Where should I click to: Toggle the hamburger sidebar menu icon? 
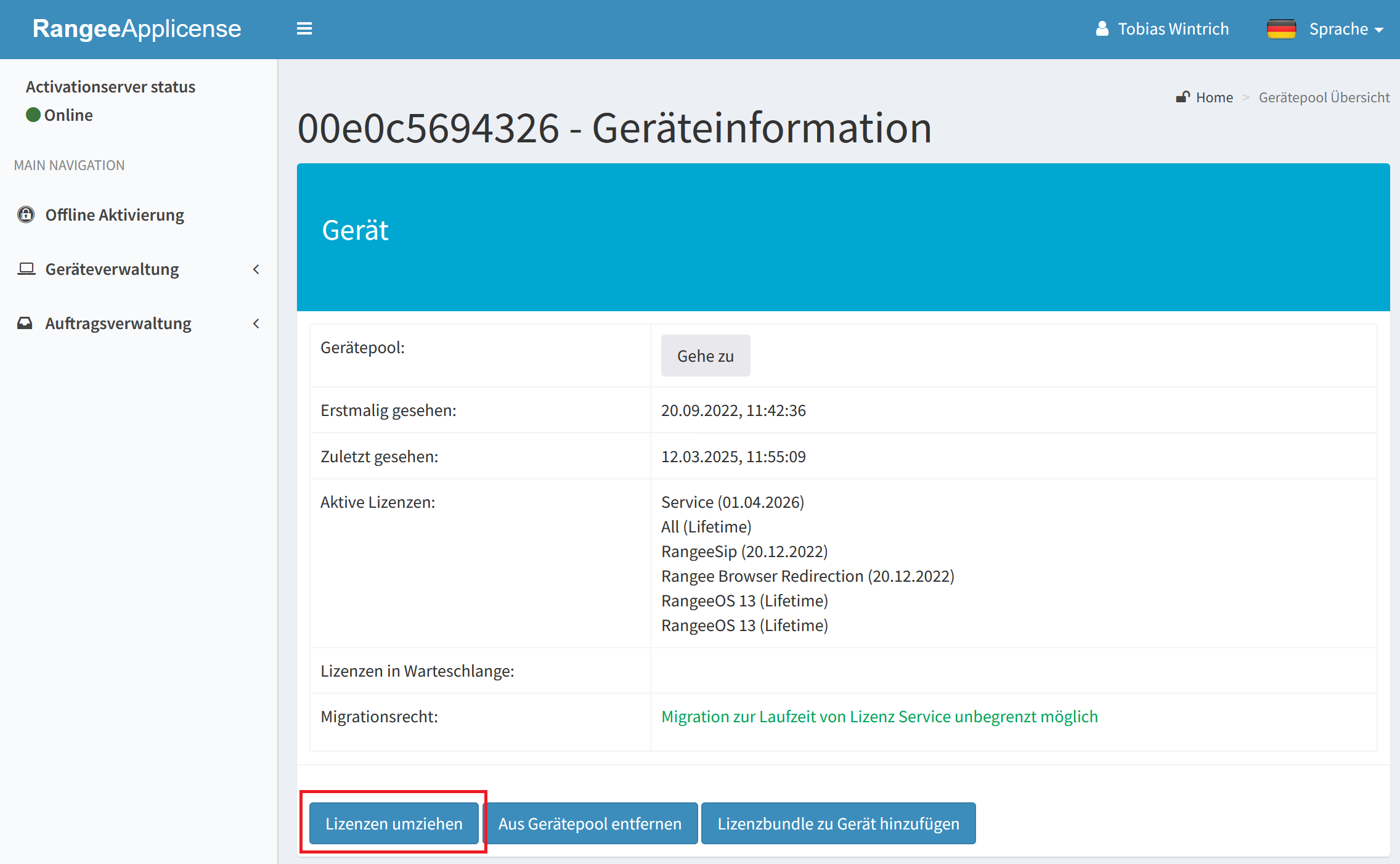[304, 29]
